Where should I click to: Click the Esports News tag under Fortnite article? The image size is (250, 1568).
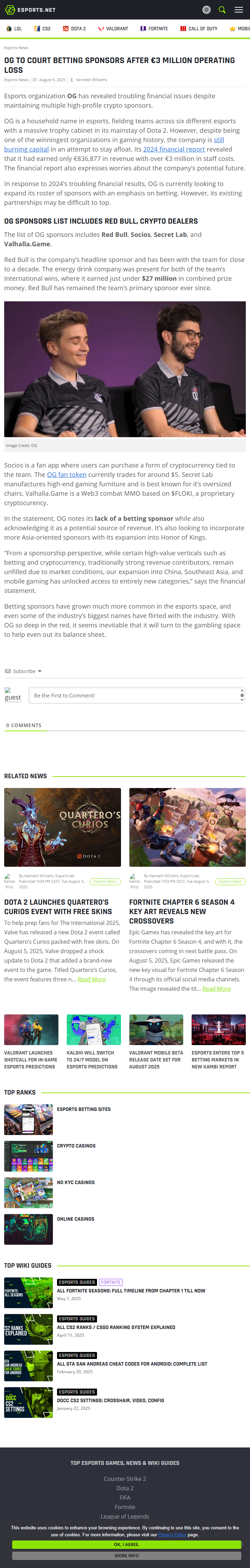click(230, 881)
